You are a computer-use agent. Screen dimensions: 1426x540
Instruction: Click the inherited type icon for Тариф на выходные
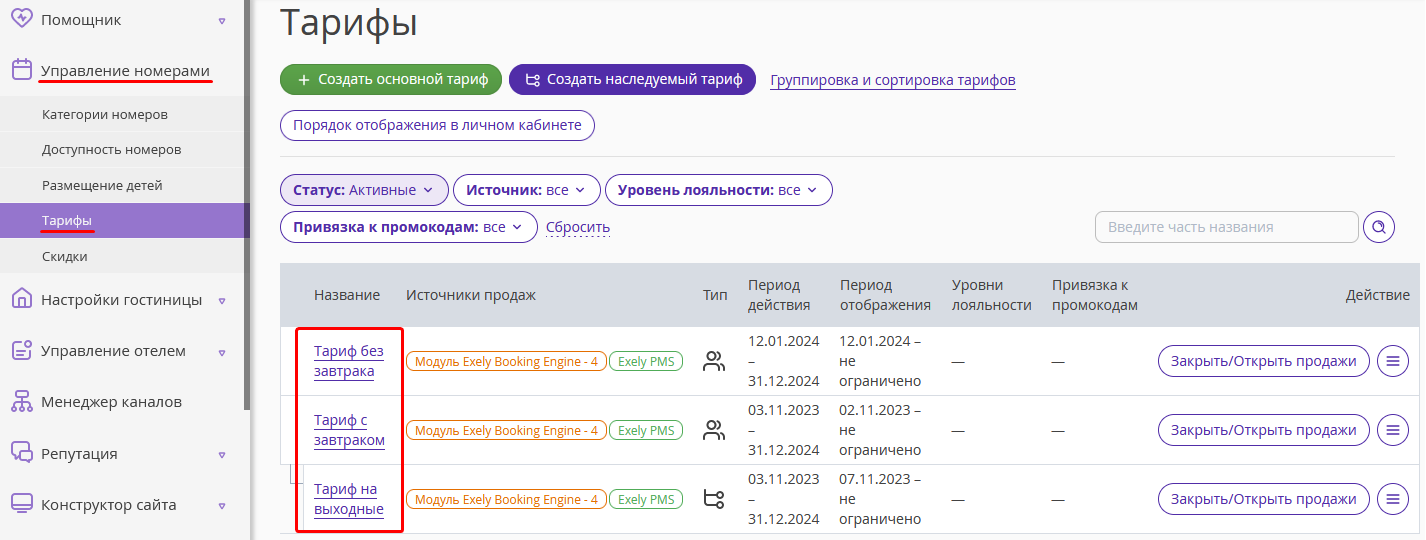pos(714,499)
